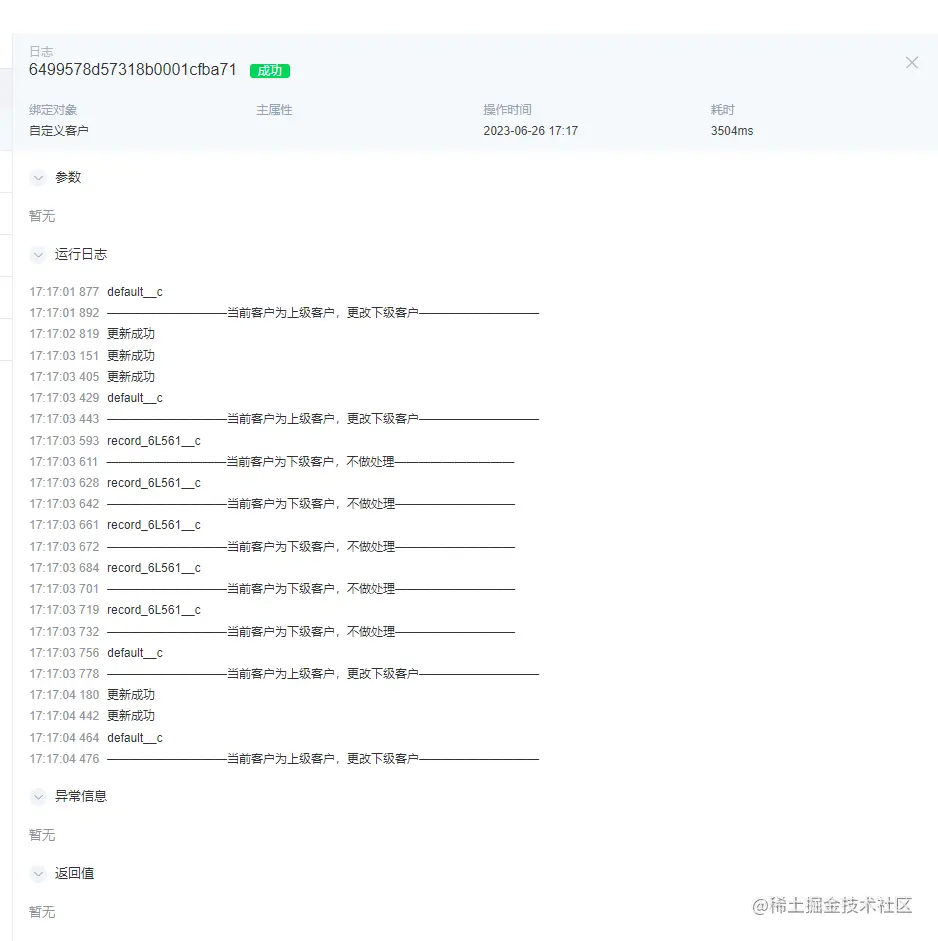Select log line at 17:17:03 732

click(272, 631)
